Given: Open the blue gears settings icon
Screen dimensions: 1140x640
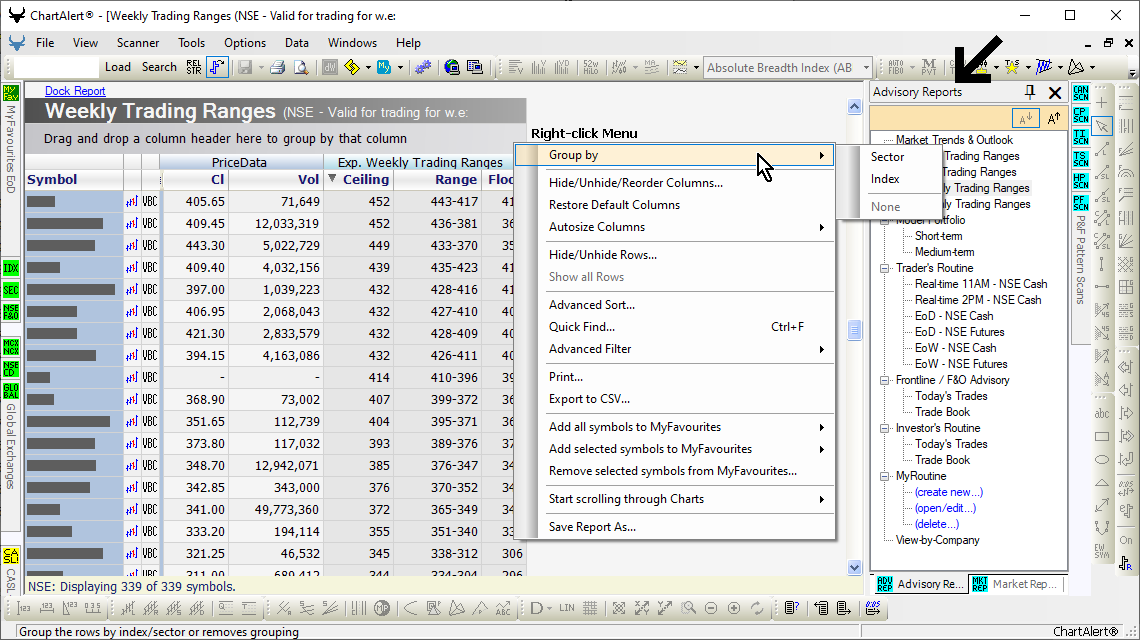Looking at the screenshot, I should click(x=423, y=68).
